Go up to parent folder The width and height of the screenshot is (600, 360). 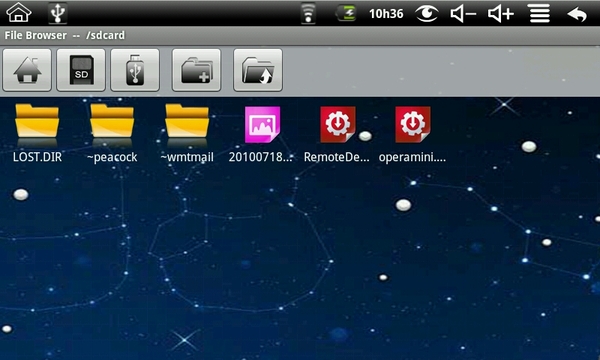258,70
